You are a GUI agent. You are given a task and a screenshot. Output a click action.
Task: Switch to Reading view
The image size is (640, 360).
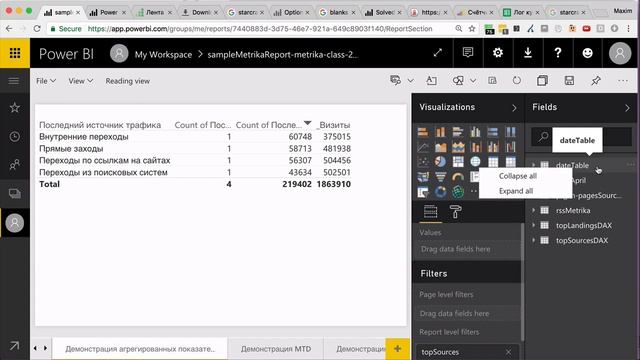[x=127, y=81]
